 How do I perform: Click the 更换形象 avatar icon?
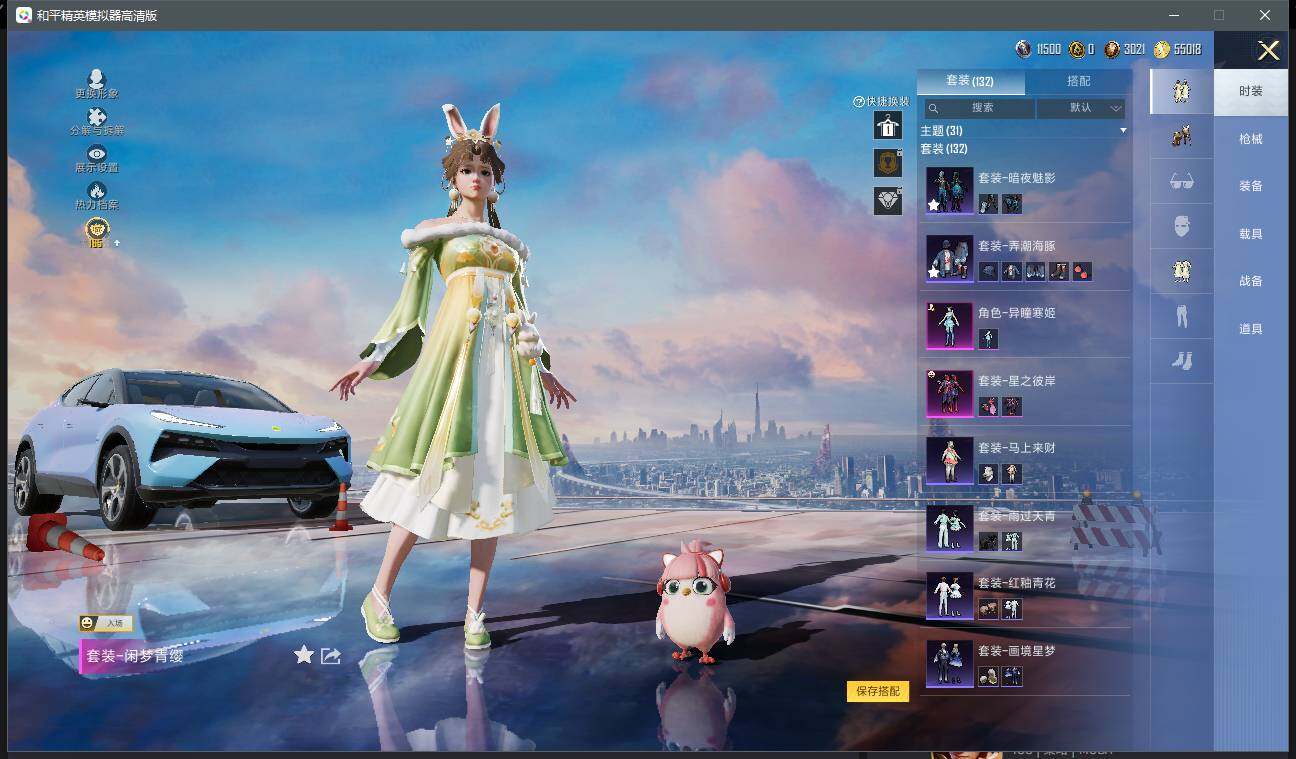96,79
